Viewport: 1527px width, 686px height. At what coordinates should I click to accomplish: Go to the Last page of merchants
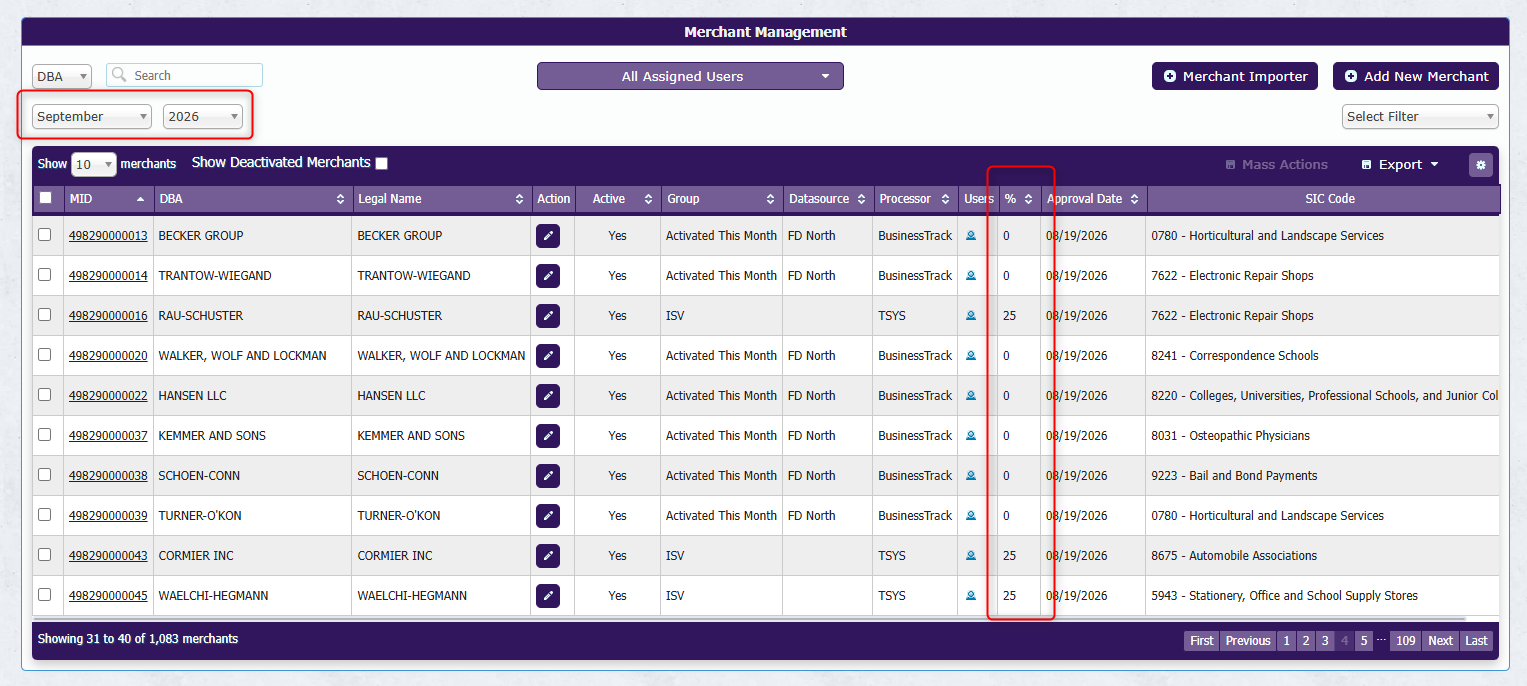1476,641
